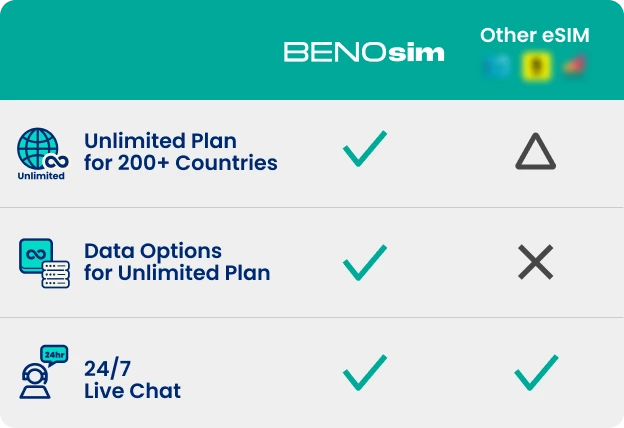Click BENOsim checkmark for Data Options row
The width and height of the screenshot is (624, 428).
(364, 263)
